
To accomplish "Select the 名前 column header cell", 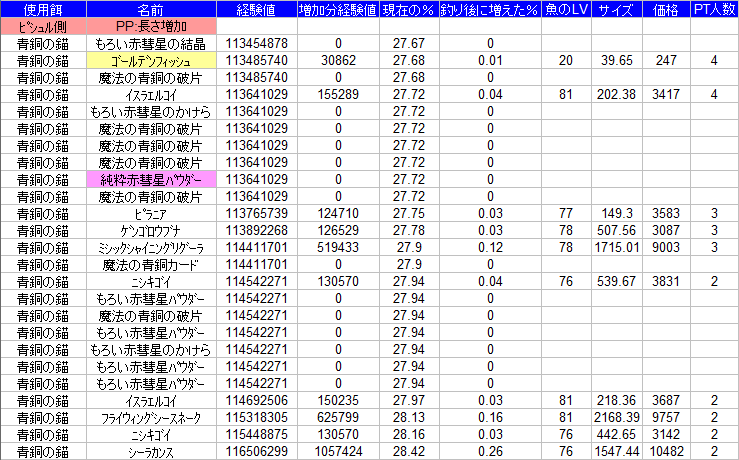I will (x=151, y=9).
